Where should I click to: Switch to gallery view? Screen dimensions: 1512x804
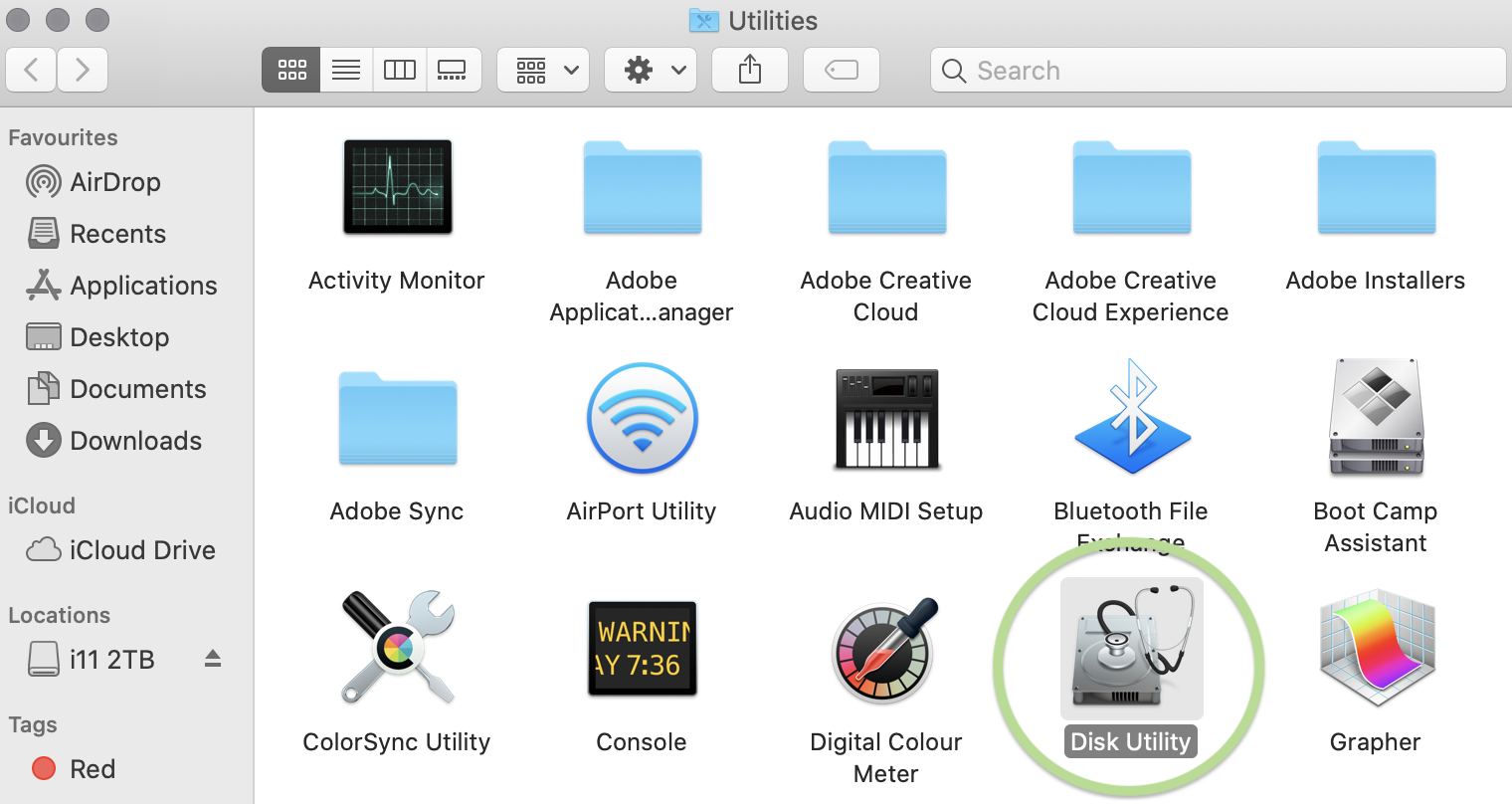tap(453, 70)
